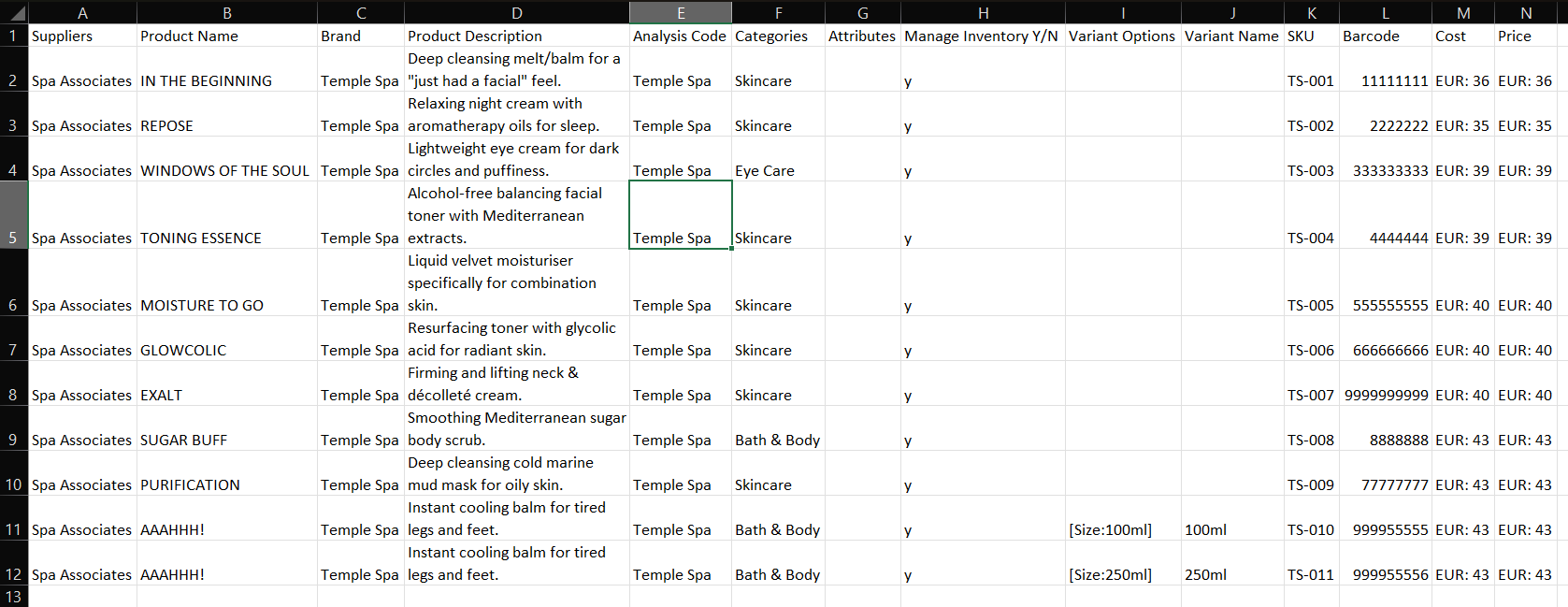Click the 'Variant Name' header cell
The height and width of the screenshot is (607, 1568).
point(1232,36)
